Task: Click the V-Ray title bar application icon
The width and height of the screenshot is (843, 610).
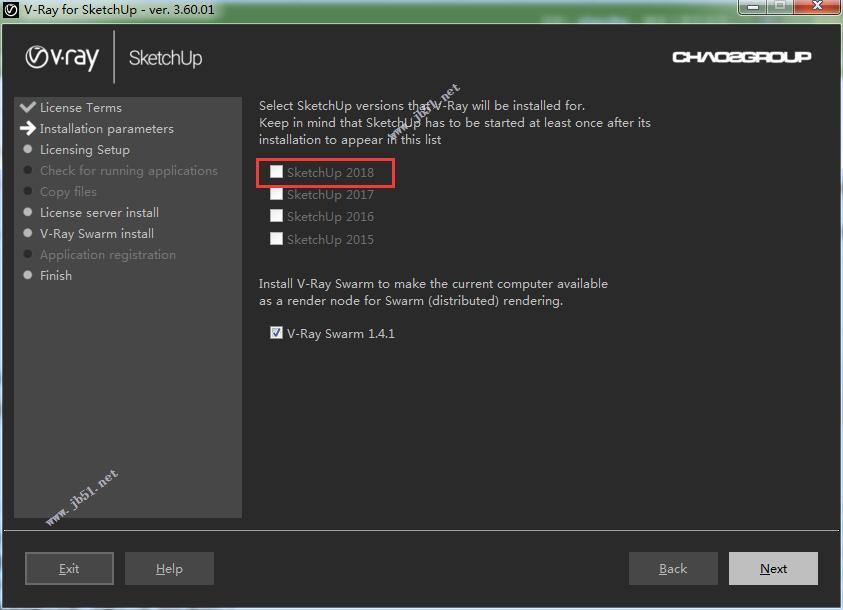Action: 11,10
